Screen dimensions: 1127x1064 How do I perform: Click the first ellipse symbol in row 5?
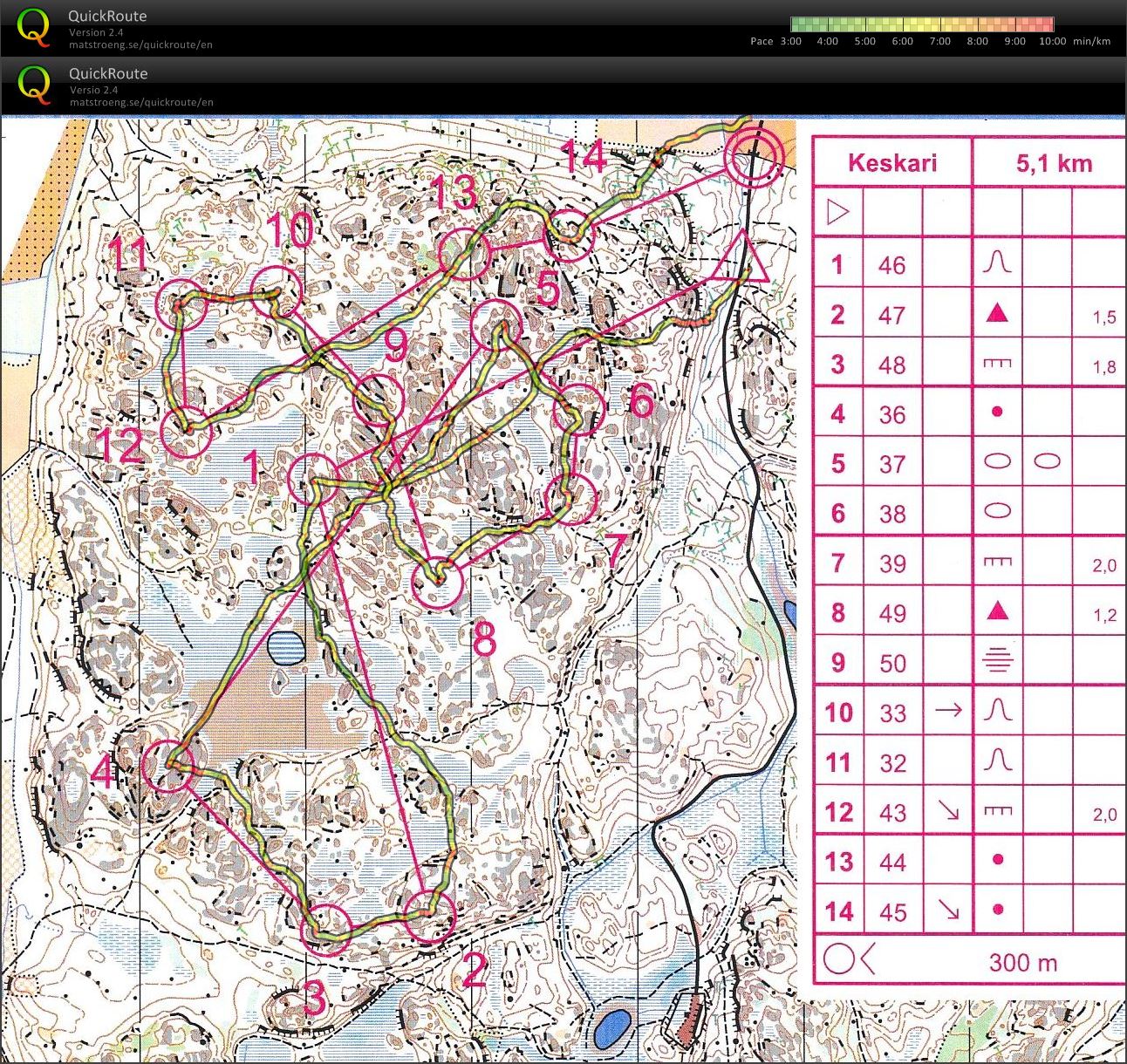pyautogui.click(x=997, y=461)
